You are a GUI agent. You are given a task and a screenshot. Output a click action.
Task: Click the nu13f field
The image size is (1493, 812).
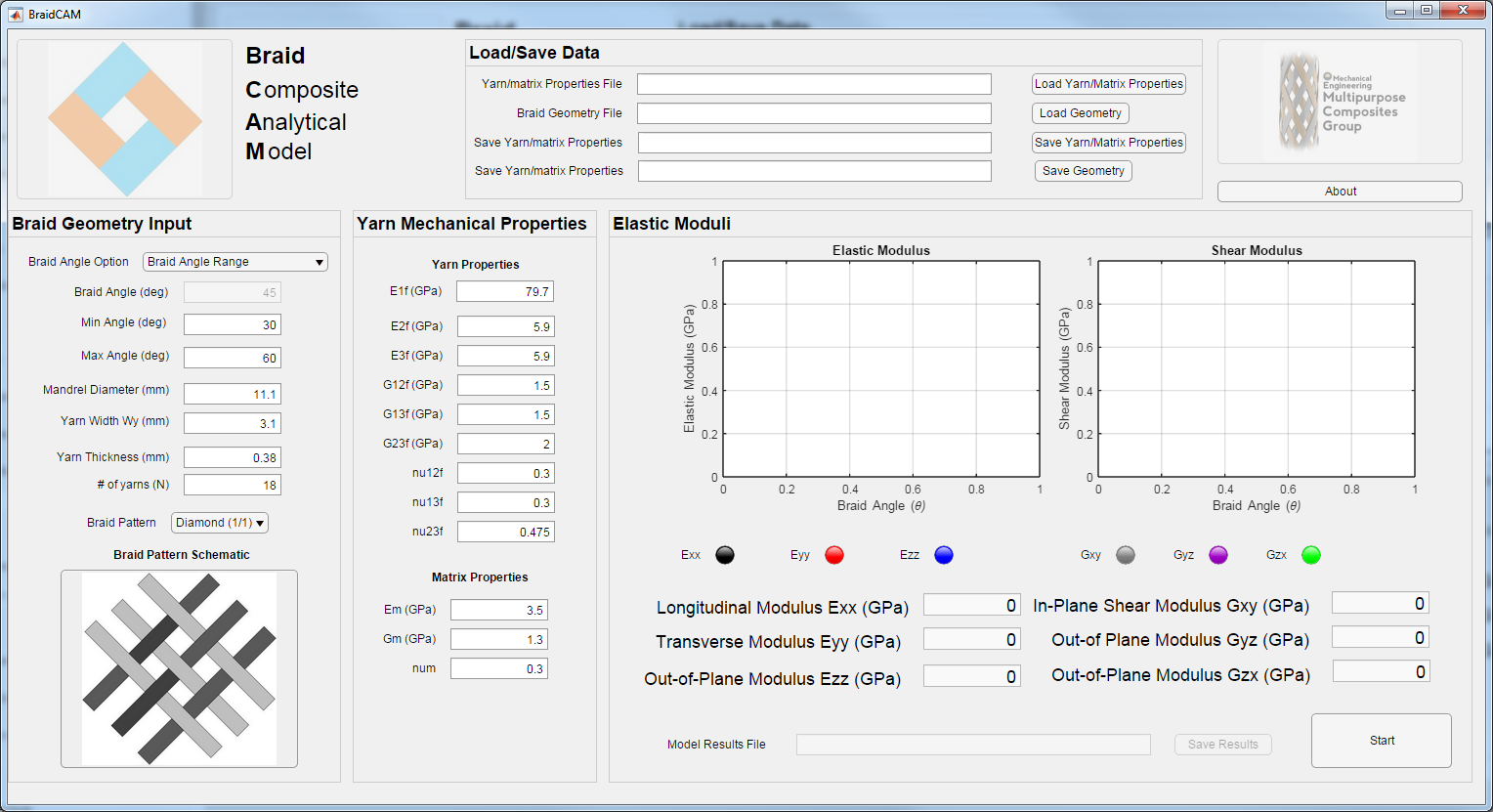click(506, 502)
